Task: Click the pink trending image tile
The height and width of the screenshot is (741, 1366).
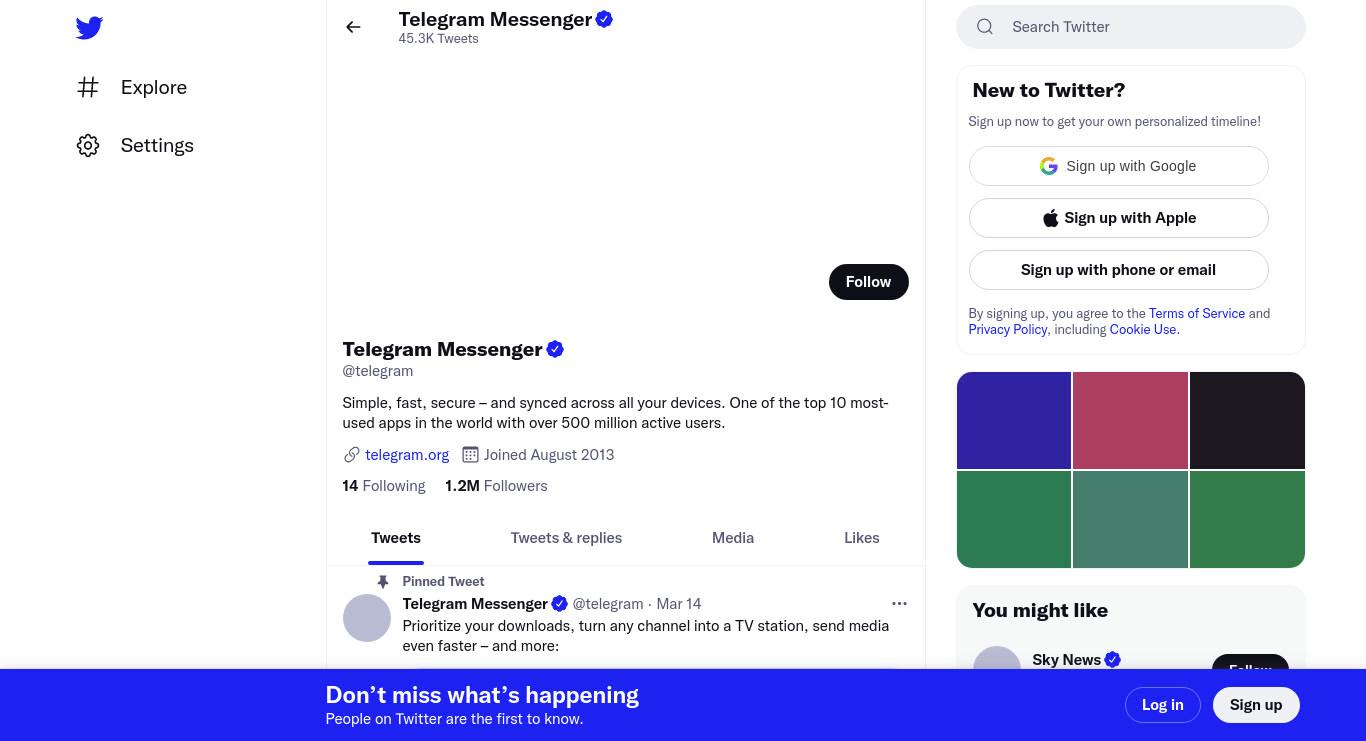Action: coord(1130,420)
